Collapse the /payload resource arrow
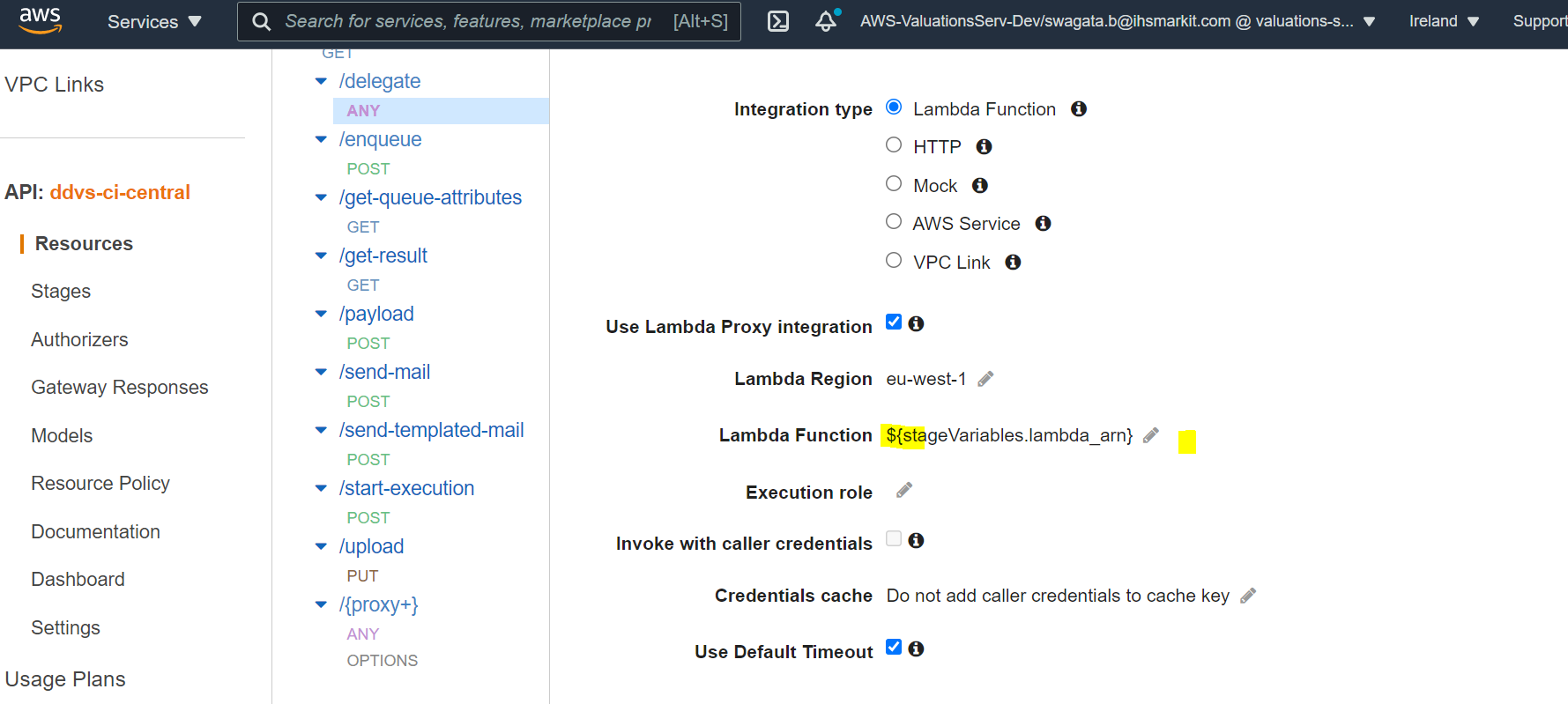 coord(321,314)
